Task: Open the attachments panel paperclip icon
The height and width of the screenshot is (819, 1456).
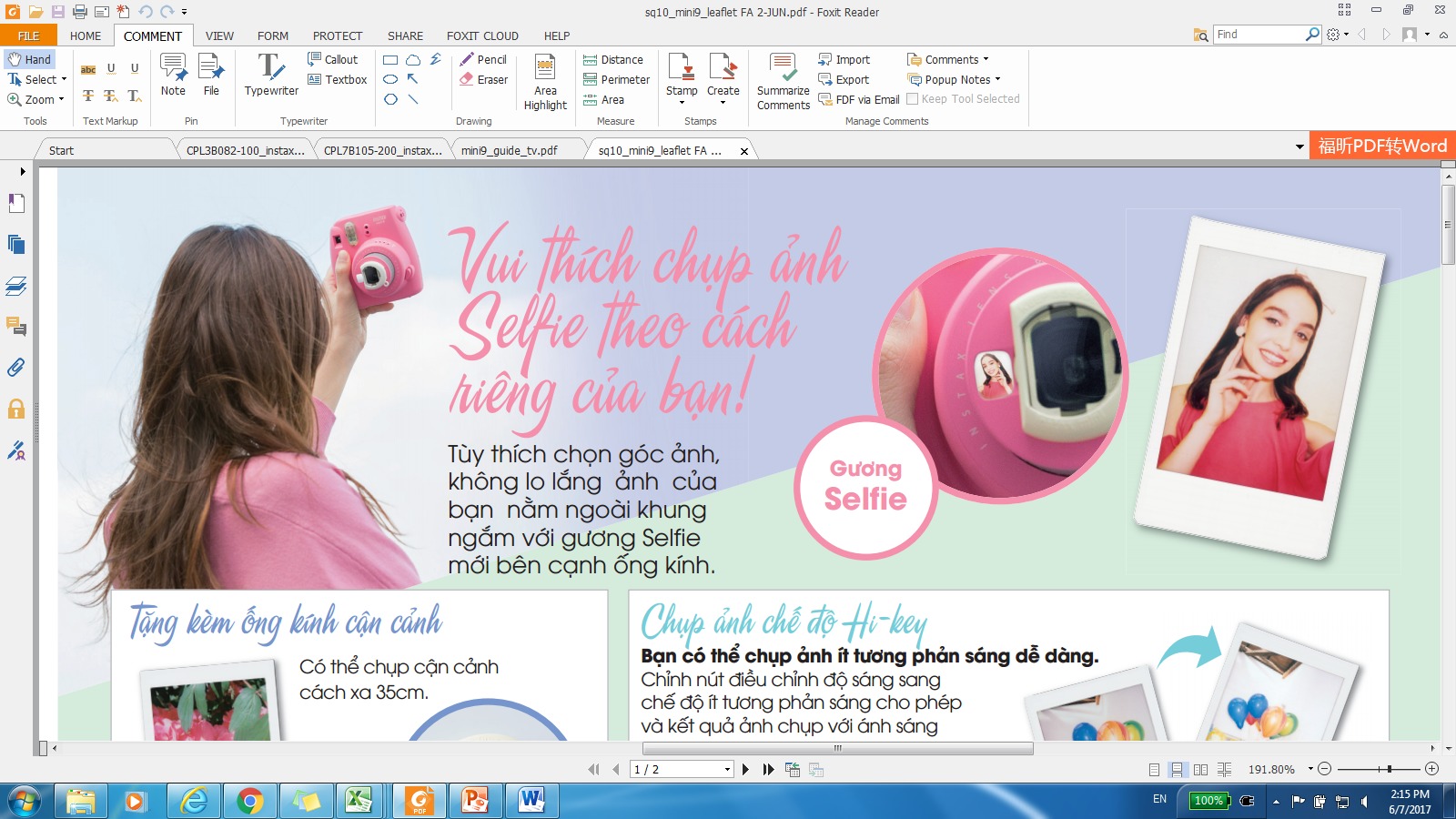Action: pyautogui.click(x=16, y=368)
